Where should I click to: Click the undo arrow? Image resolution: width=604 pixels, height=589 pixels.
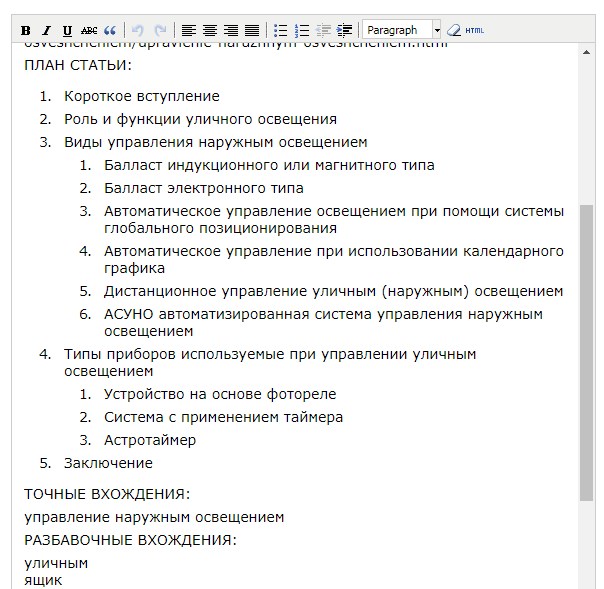tap(138, 30)
